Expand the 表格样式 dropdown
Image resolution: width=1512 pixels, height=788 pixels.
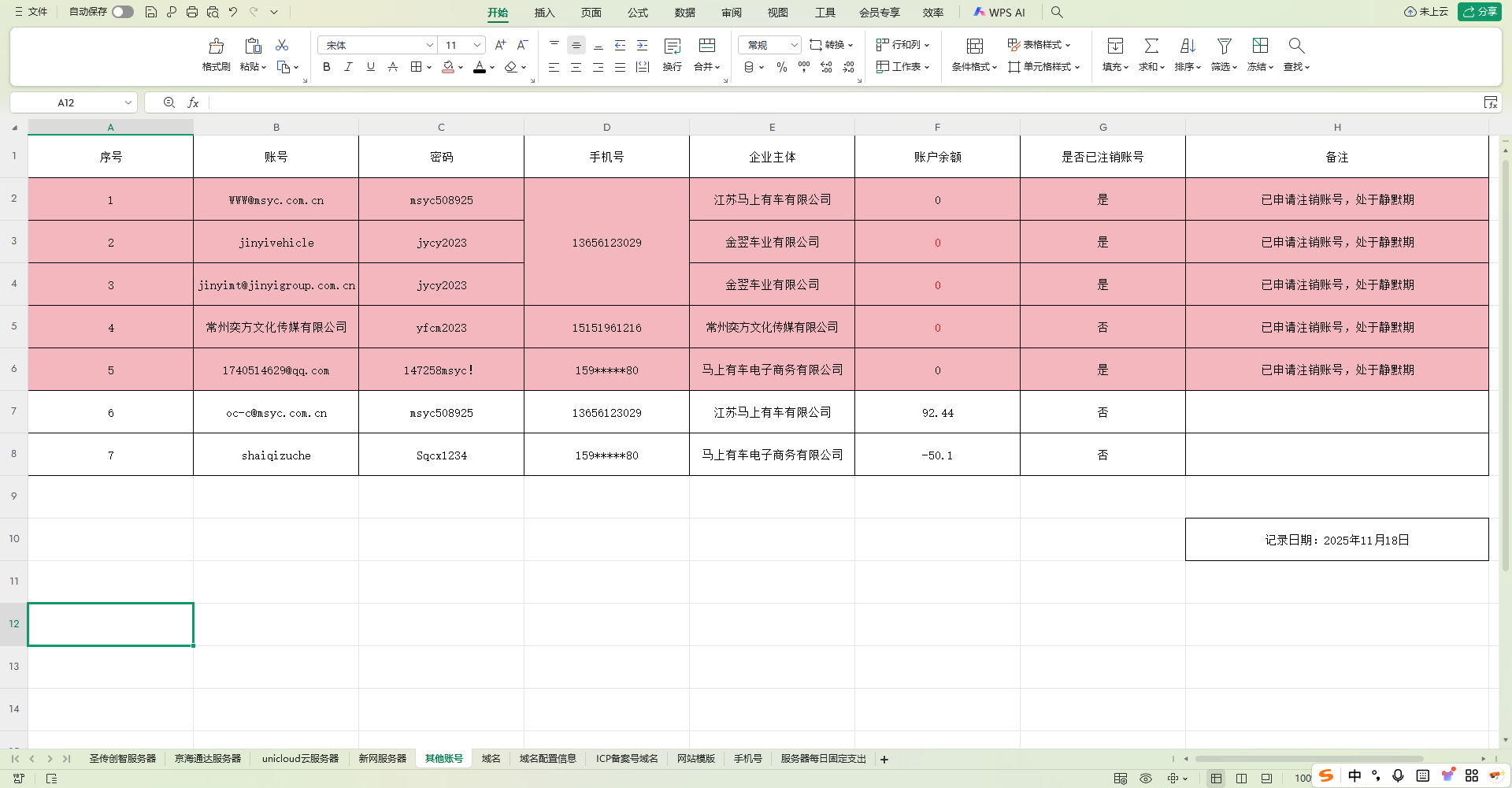point(1068,45)
